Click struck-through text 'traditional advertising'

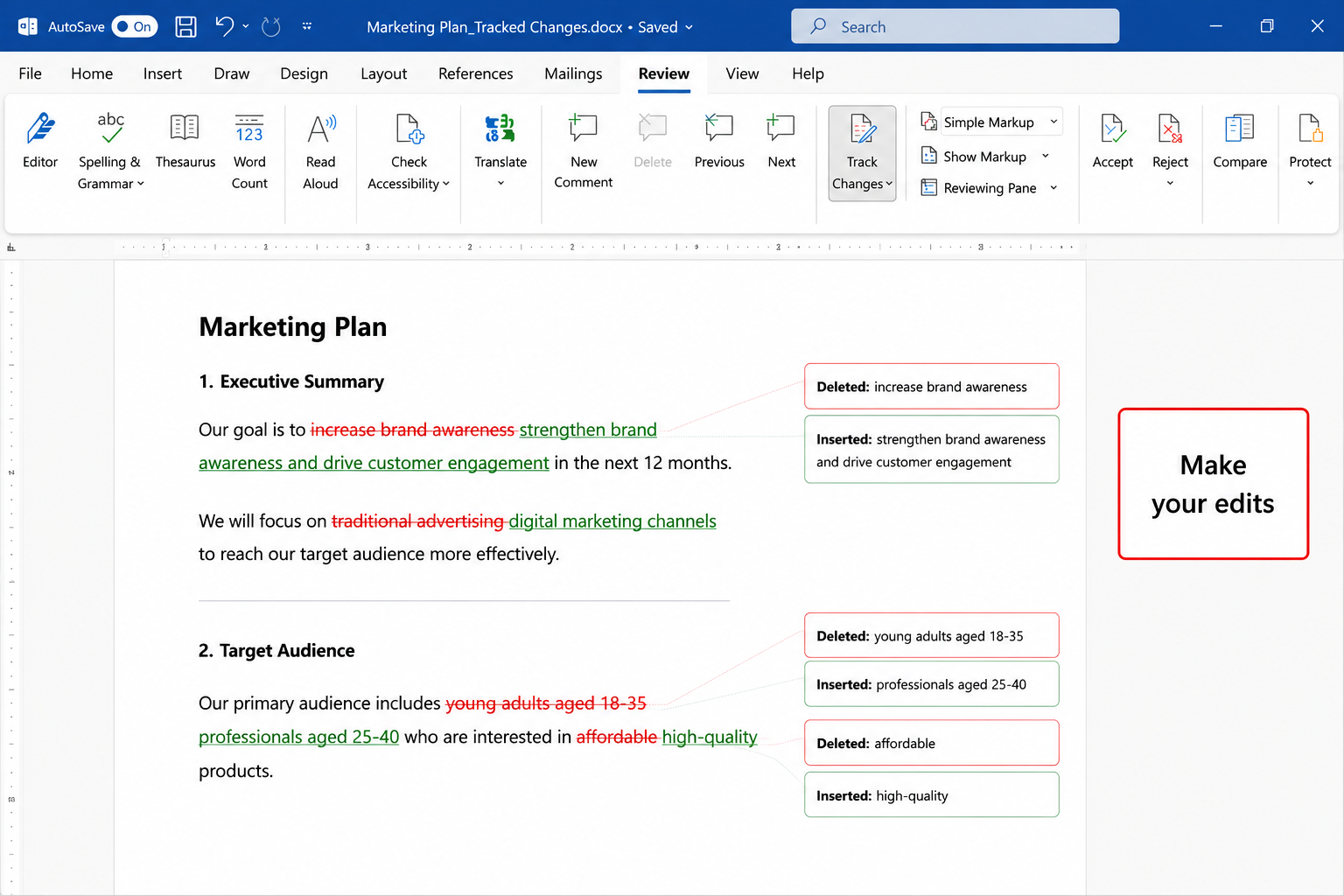click(x=417, y=521)
